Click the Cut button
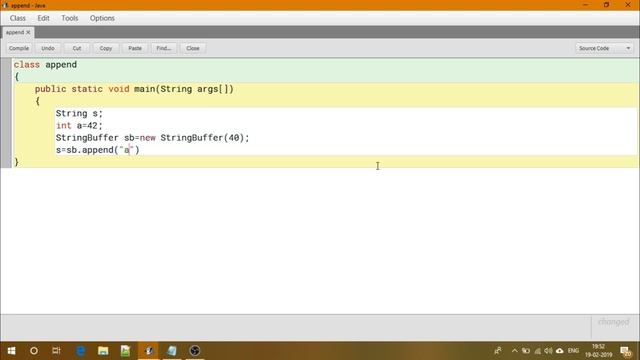Image resolution: width=640 pixels, height=360 pixels. [77, 48]
